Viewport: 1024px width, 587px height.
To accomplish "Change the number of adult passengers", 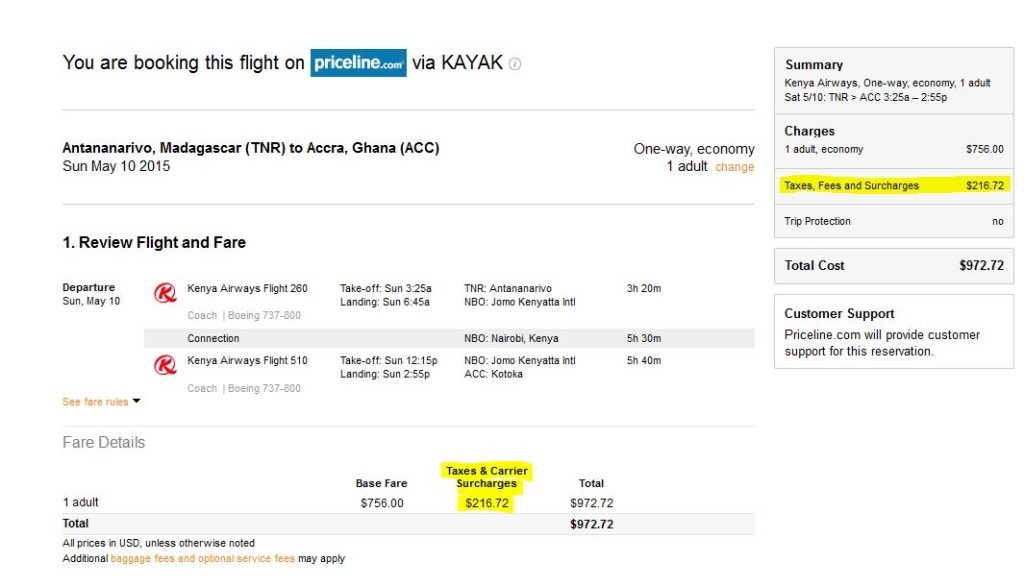I will pos(735,167).
